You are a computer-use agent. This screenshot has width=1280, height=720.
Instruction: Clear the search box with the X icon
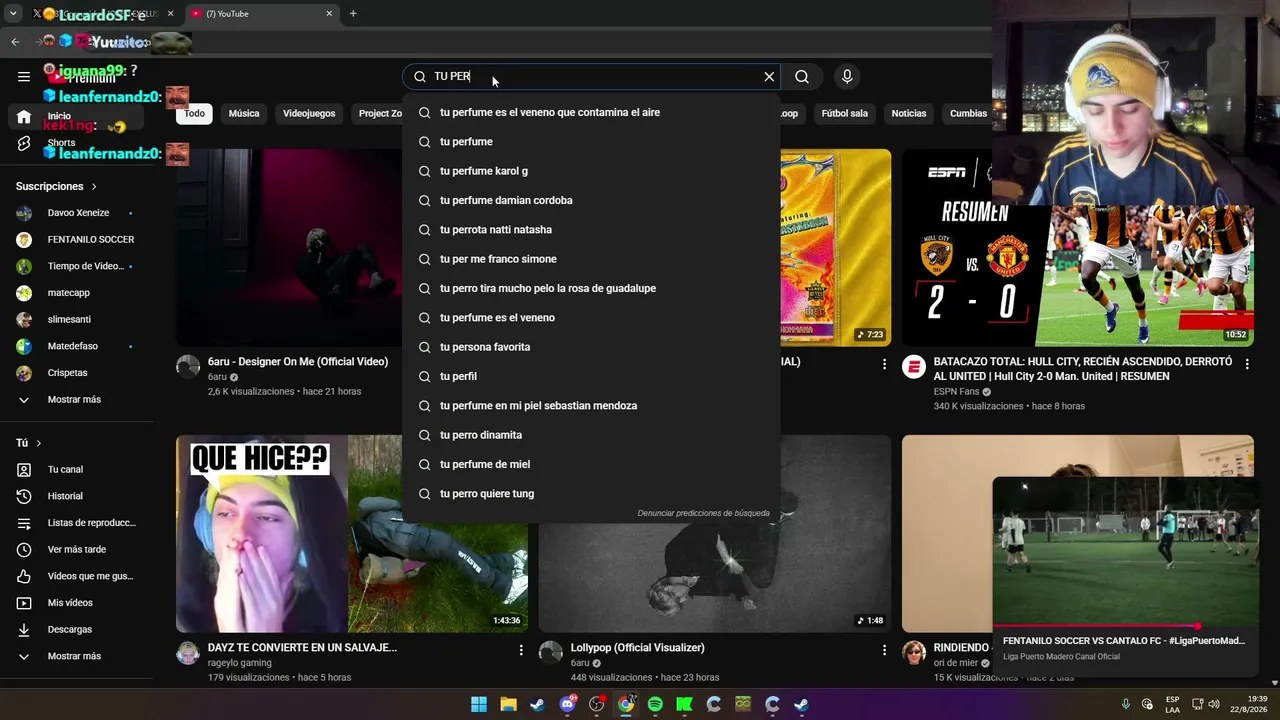tap(769, 77)
